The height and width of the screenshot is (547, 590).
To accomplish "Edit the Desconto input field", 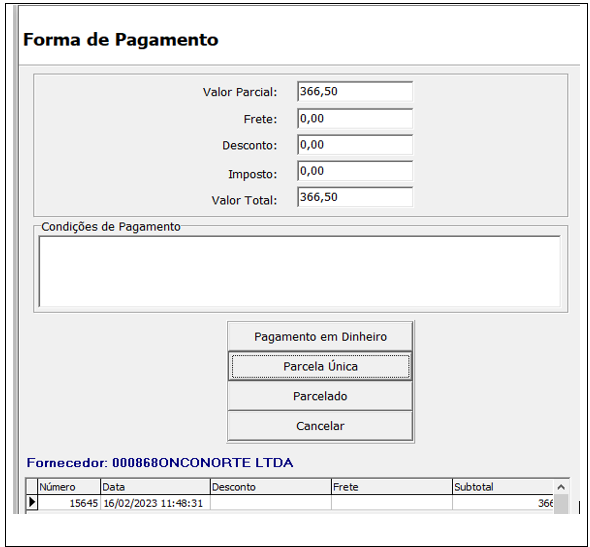I will point(355,145).
